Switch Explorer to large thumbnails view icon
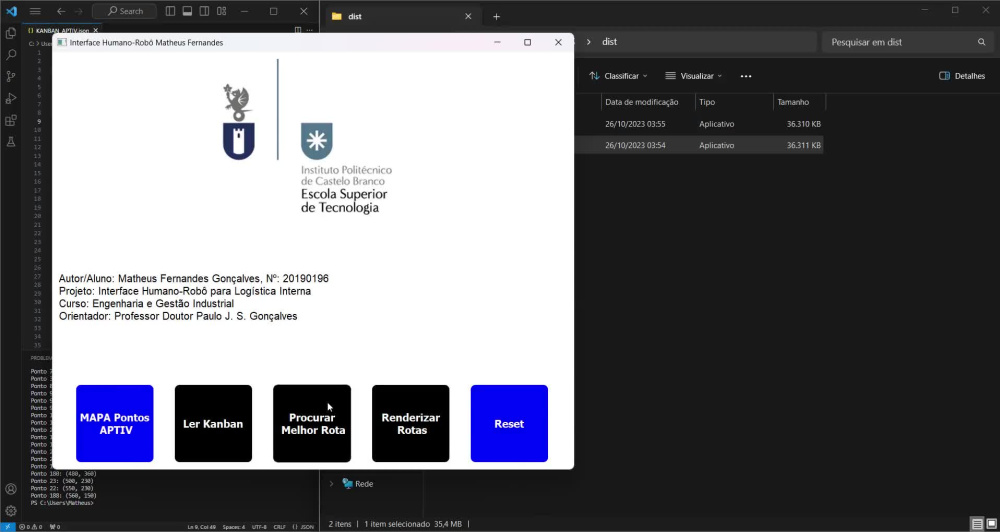1000x532 pixels. pyautogui.click(x=992, y=524)
